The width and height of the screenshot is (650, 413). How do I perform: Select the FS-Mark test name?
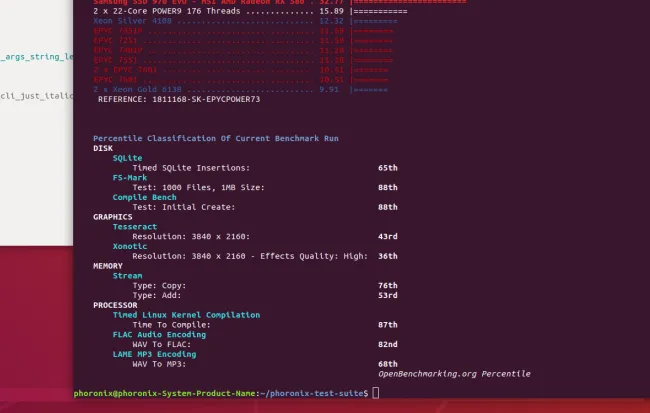(x=130, y=178)
